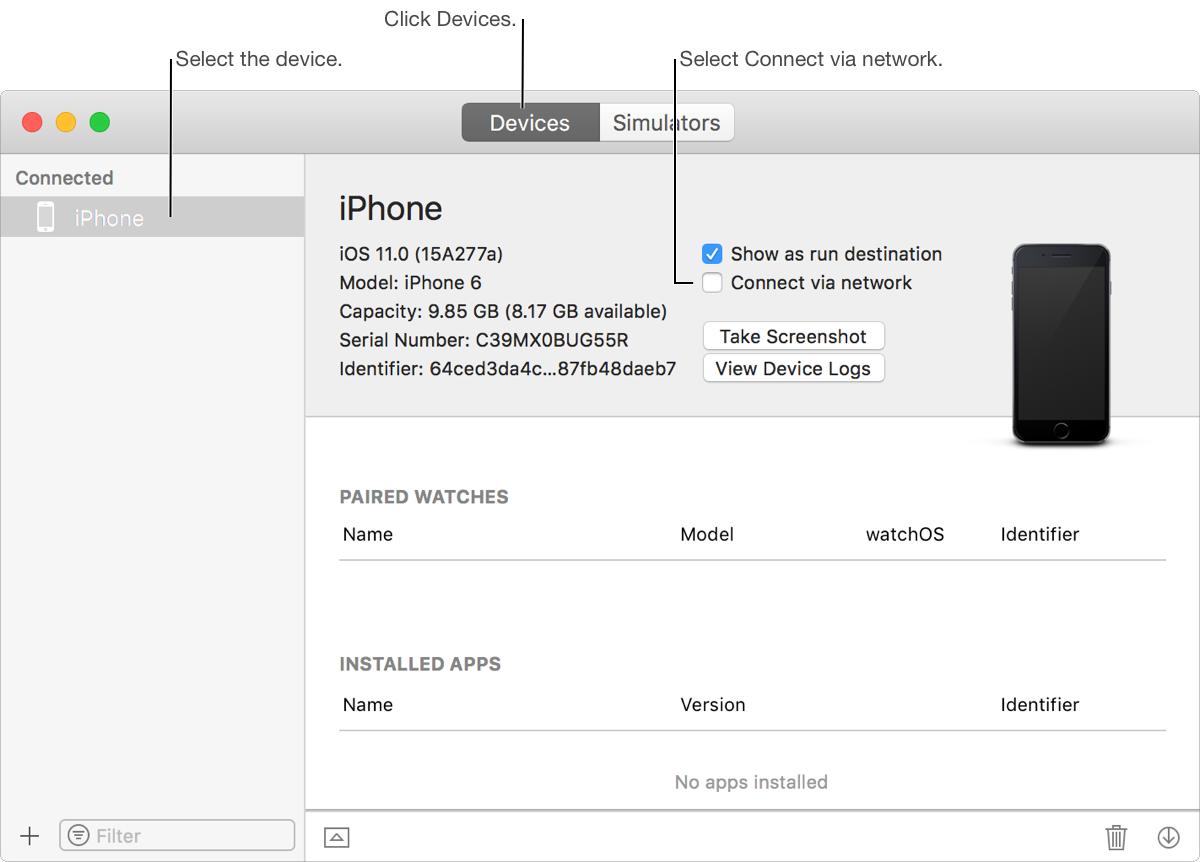Disable Show as run destination
This screenshot has width=1200, height=862.
[711, 253]
